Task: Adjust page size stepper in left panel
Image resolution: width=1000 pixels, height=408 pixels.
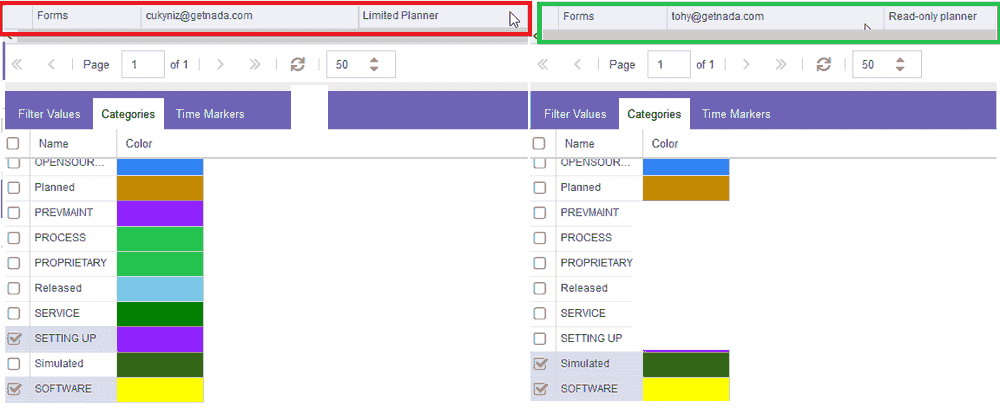Action: [374, 64]
